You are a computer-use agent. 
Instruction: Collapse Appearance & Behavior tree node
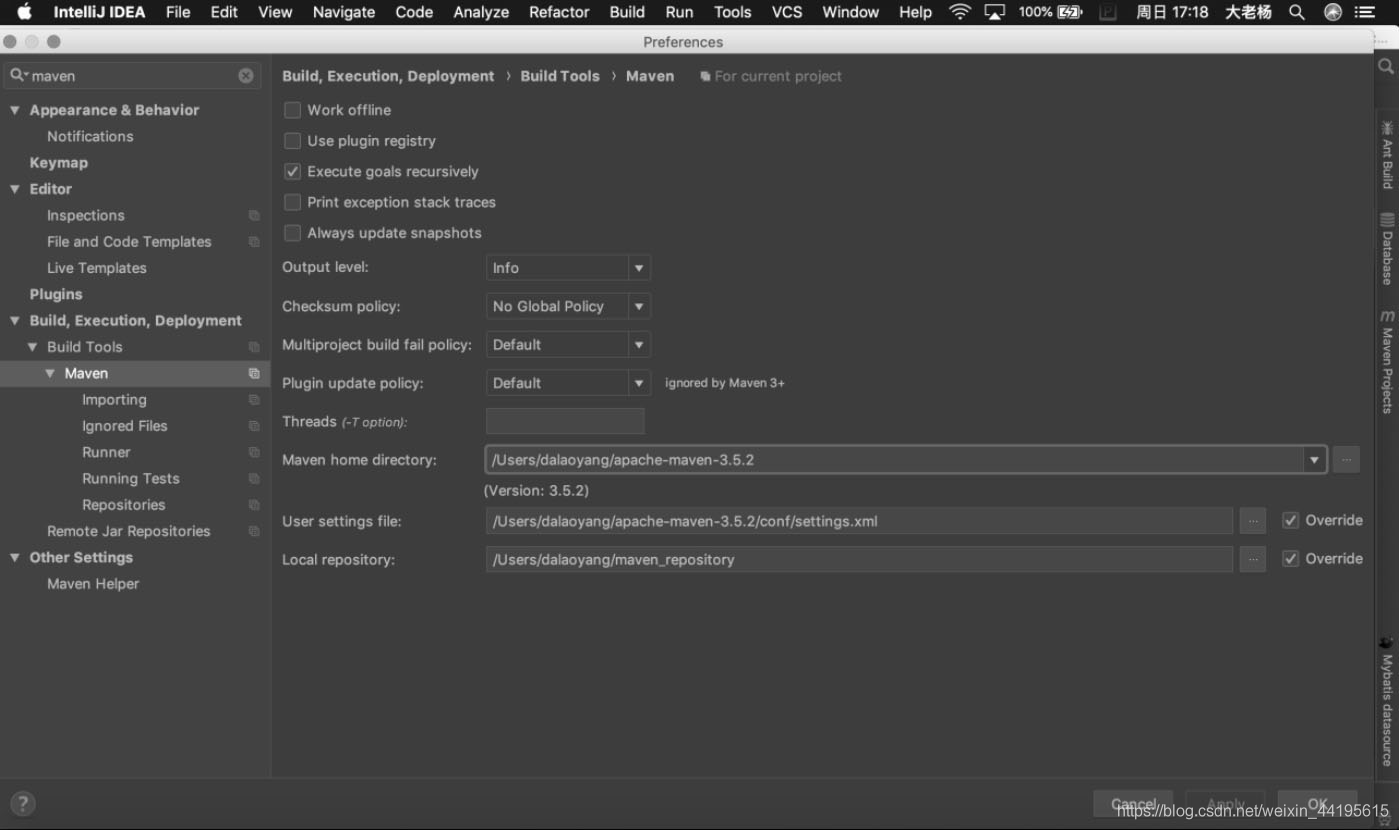[15, 110]
